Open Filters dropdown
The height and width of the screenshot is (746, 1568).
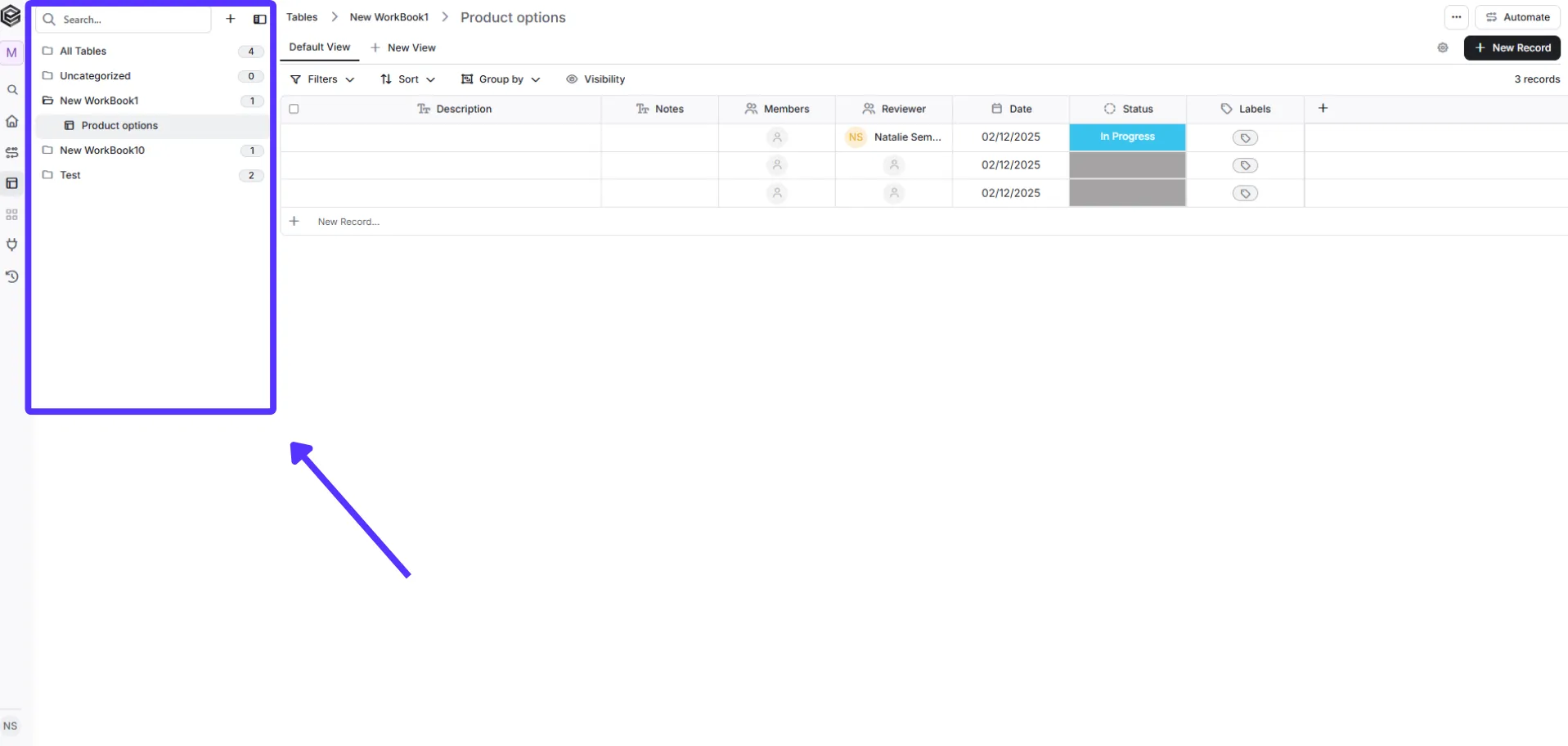[x=322, y=79]
